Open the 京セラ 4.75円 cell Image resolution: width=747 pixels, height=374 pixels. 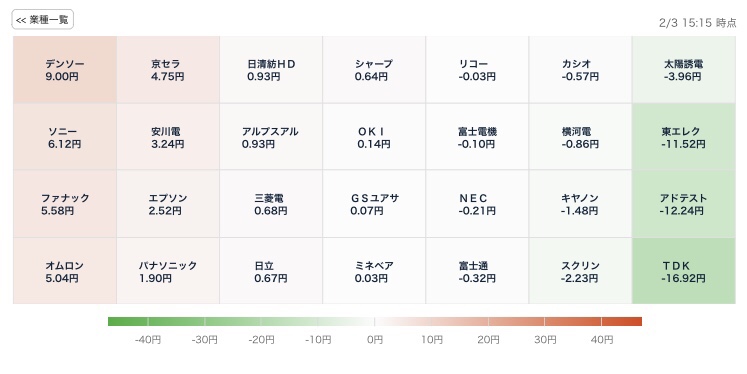(x=168, y=70)
